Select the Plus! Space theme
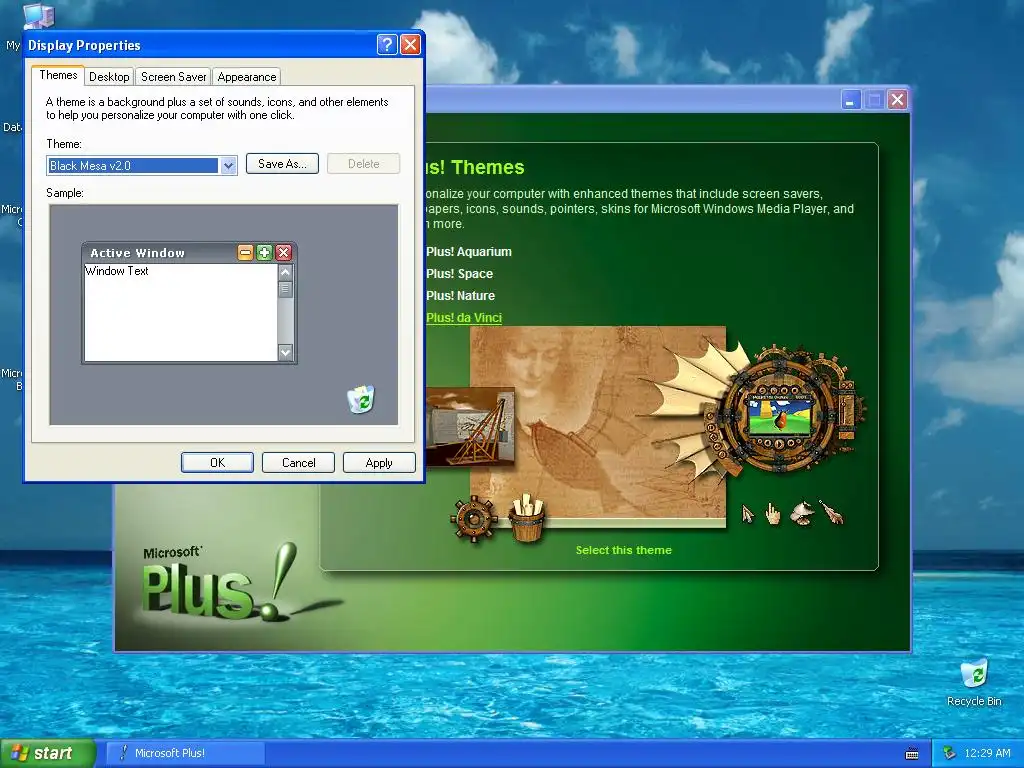This screenshot has height=768, width=1024. 460,274
